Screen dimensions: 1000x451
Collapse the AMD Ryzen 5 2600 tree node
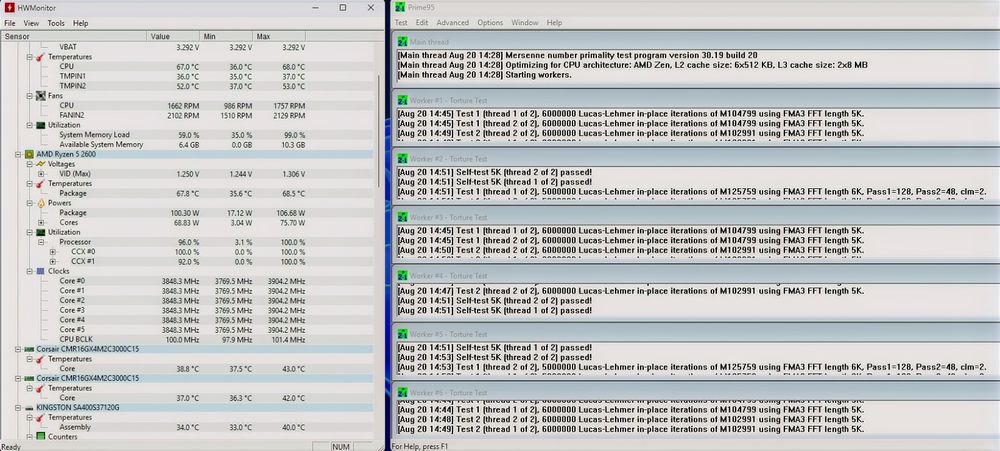pyautogui.click(x=18, y=154)
